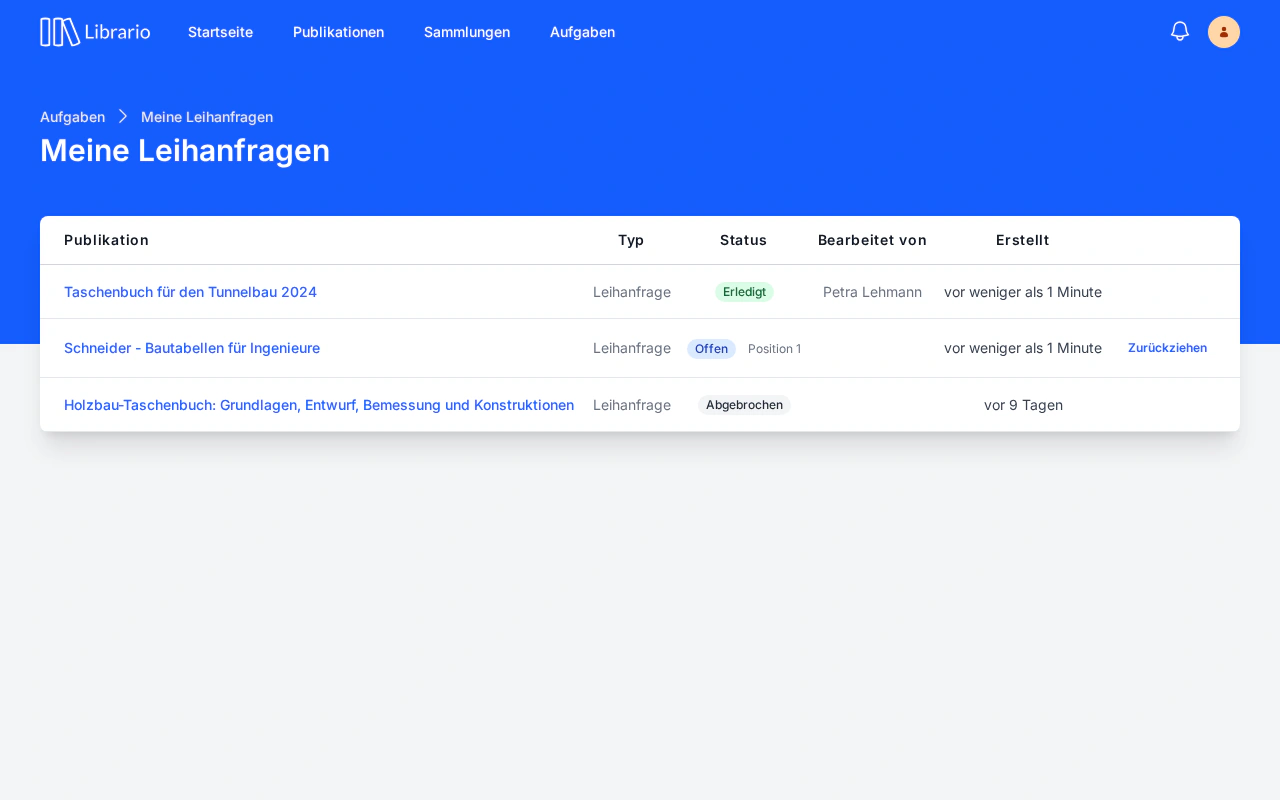Viewport: 1280px width, 800px height.
Task: Click the Aufgaben breadcrumb link
Action: click(x=72, y=117)
